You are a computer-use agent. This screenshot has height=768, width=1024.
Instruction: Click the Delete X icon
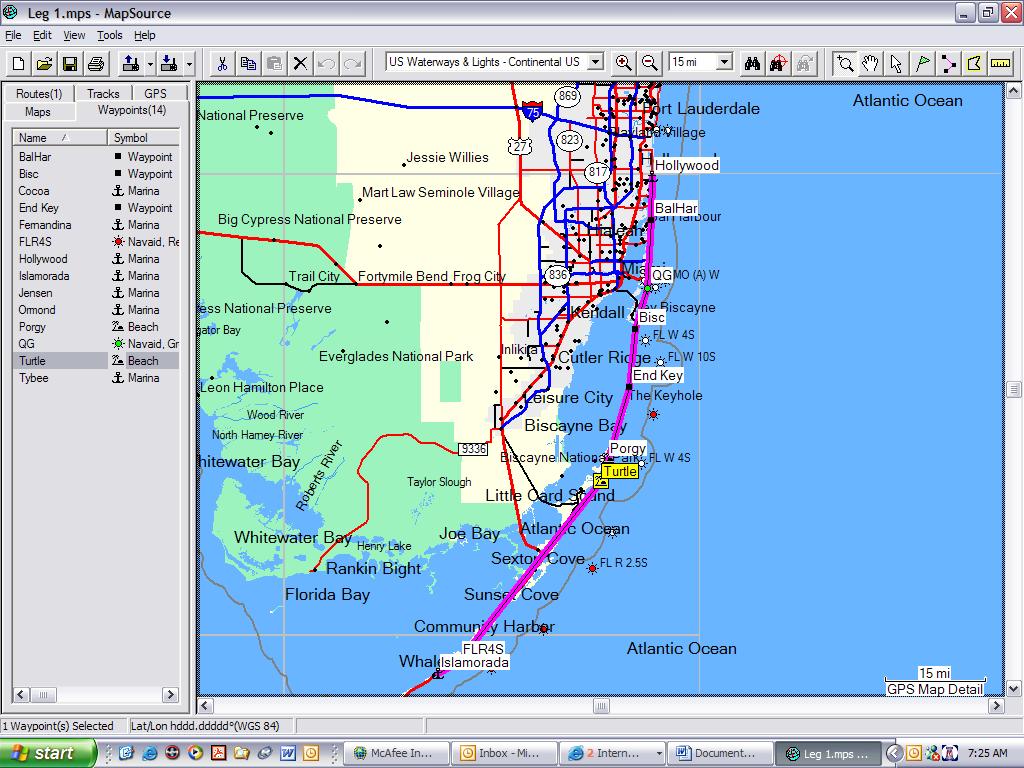point(300,63)
